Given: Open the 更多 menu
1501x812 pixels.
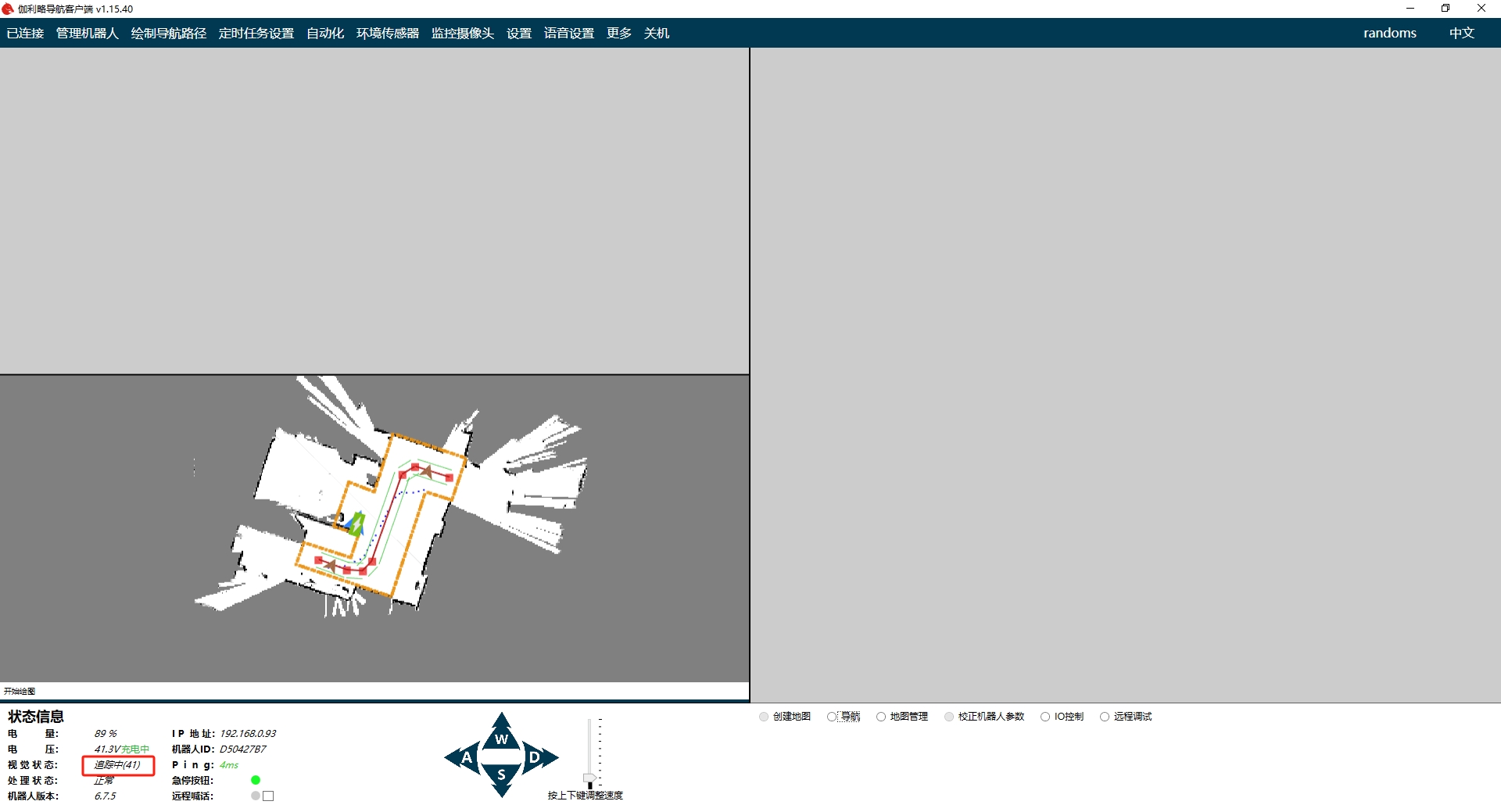Looking at the screenshot, I should pos(618,33).
